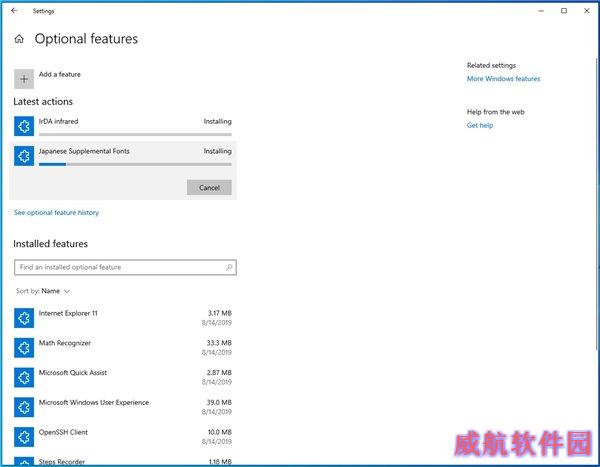Image resolution: width=600 pixels, height=467 pixels.
Task: Click the 2.87 MB size value
Action: 219,372
